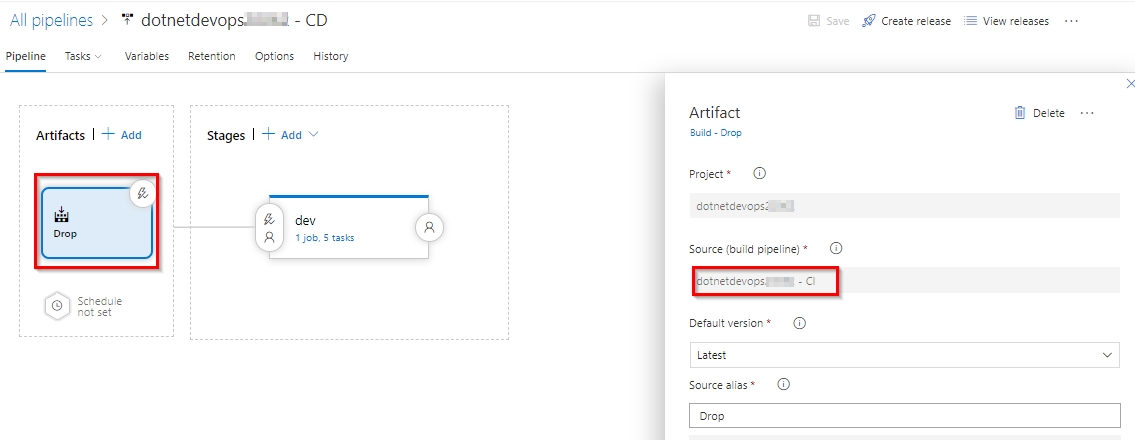Viewport: 1135px width, 440px height.
Task: Select the dev stage name
Action: point(305,221)
